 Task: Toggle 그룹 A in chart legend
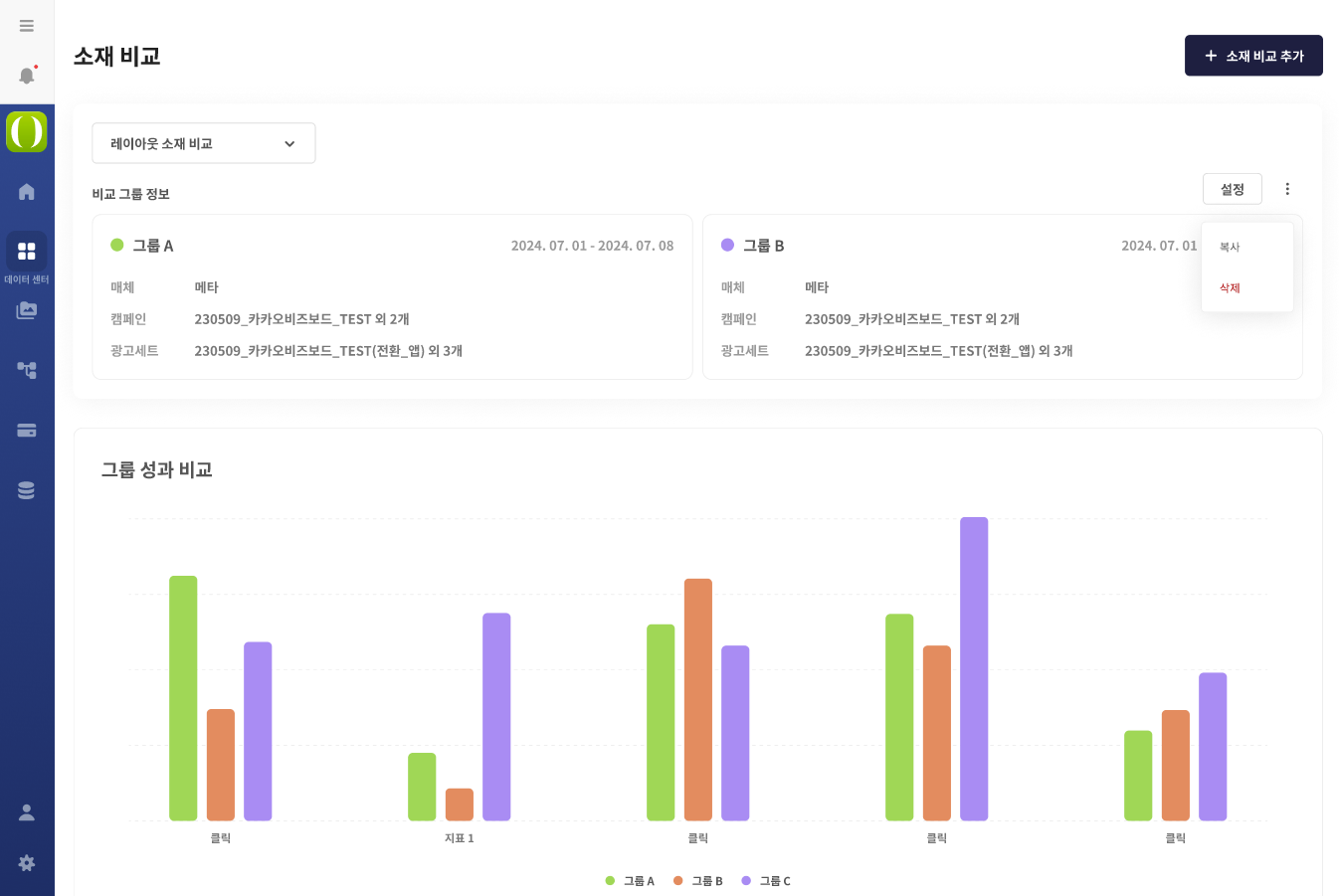[630, 881]
